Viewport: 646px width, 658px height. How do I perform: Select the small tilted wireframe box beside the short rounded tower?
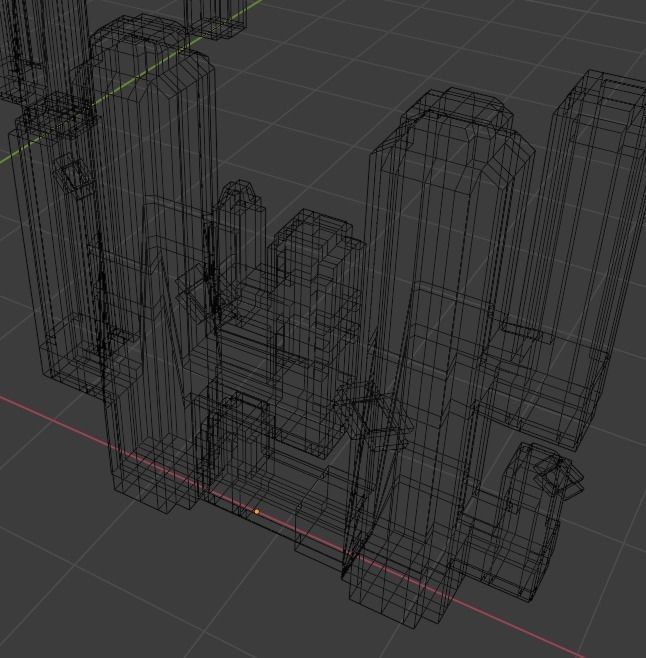coord(559,477)
